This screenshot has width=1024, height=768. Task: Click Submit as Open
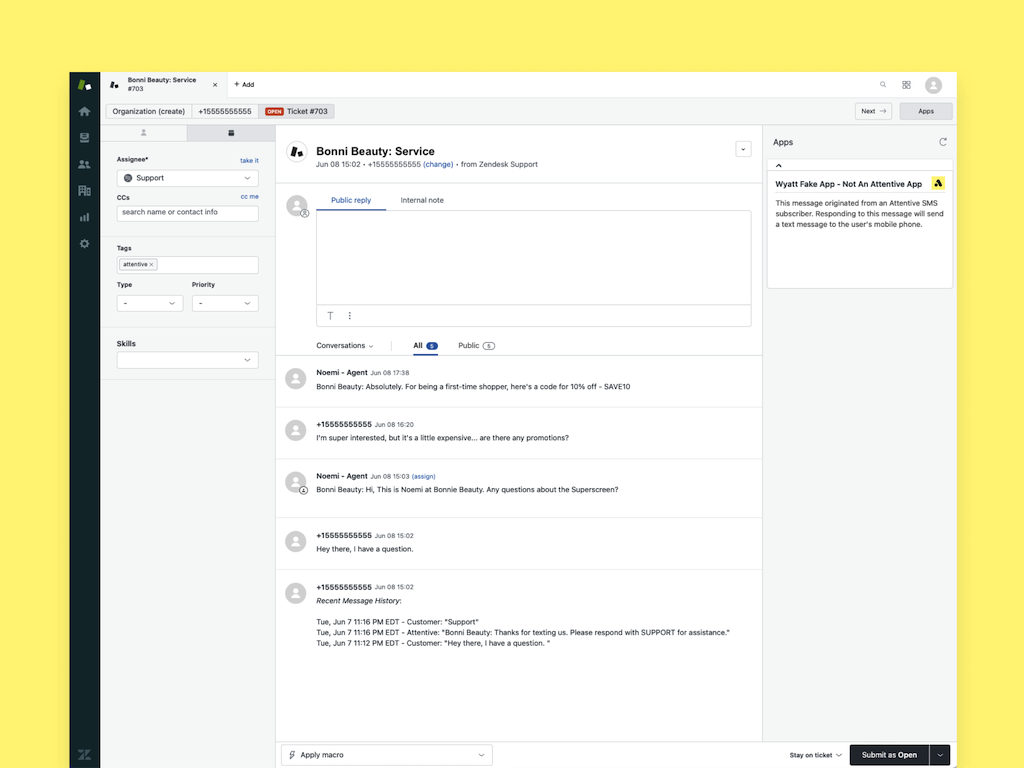pyautogui.click(x=889, y=755)
